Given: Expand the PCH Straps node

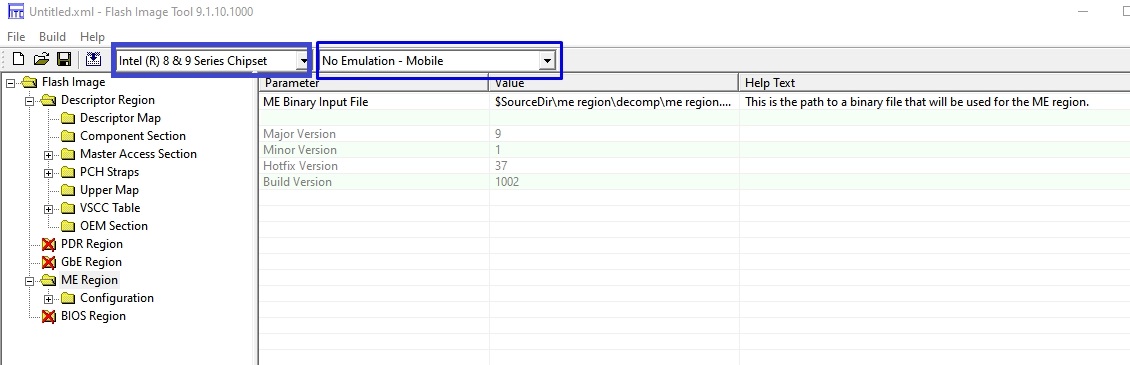Looking at the screenshot, I should [48, 172].
